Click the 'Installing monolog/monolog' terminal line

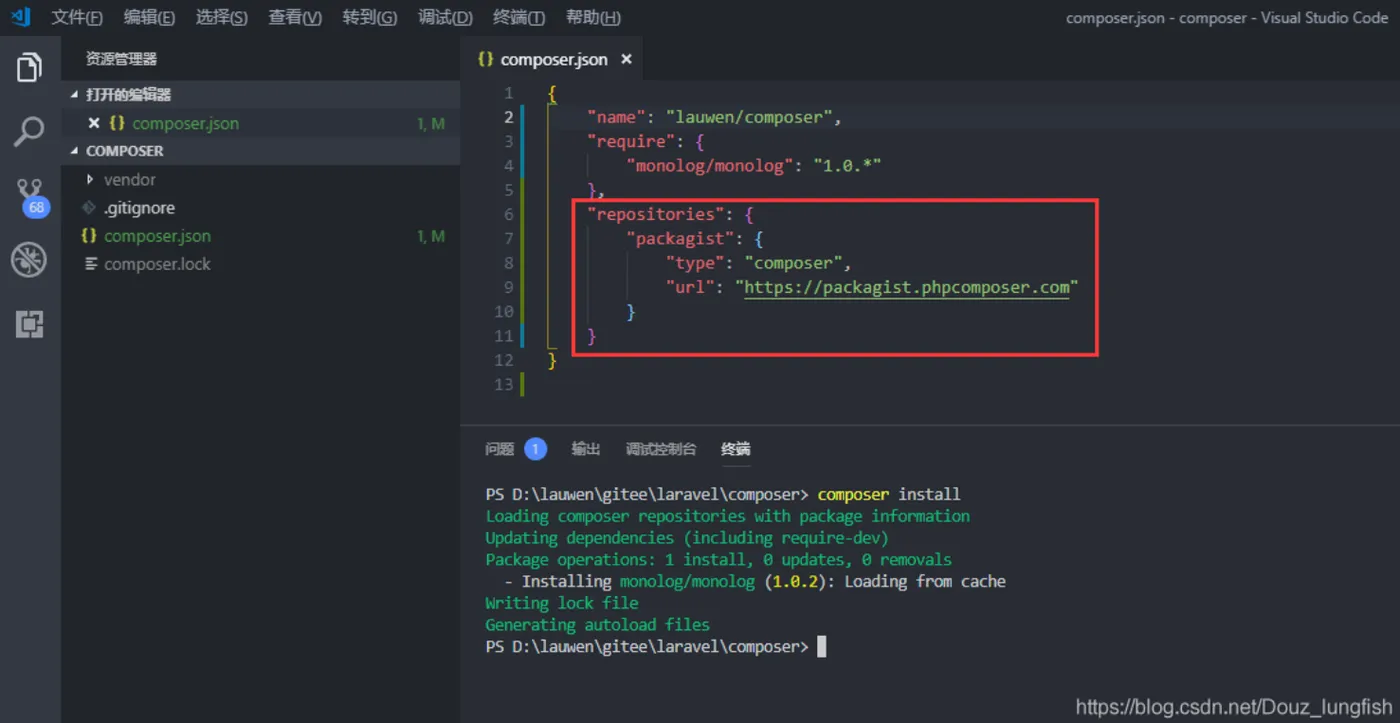pos(755,581)
